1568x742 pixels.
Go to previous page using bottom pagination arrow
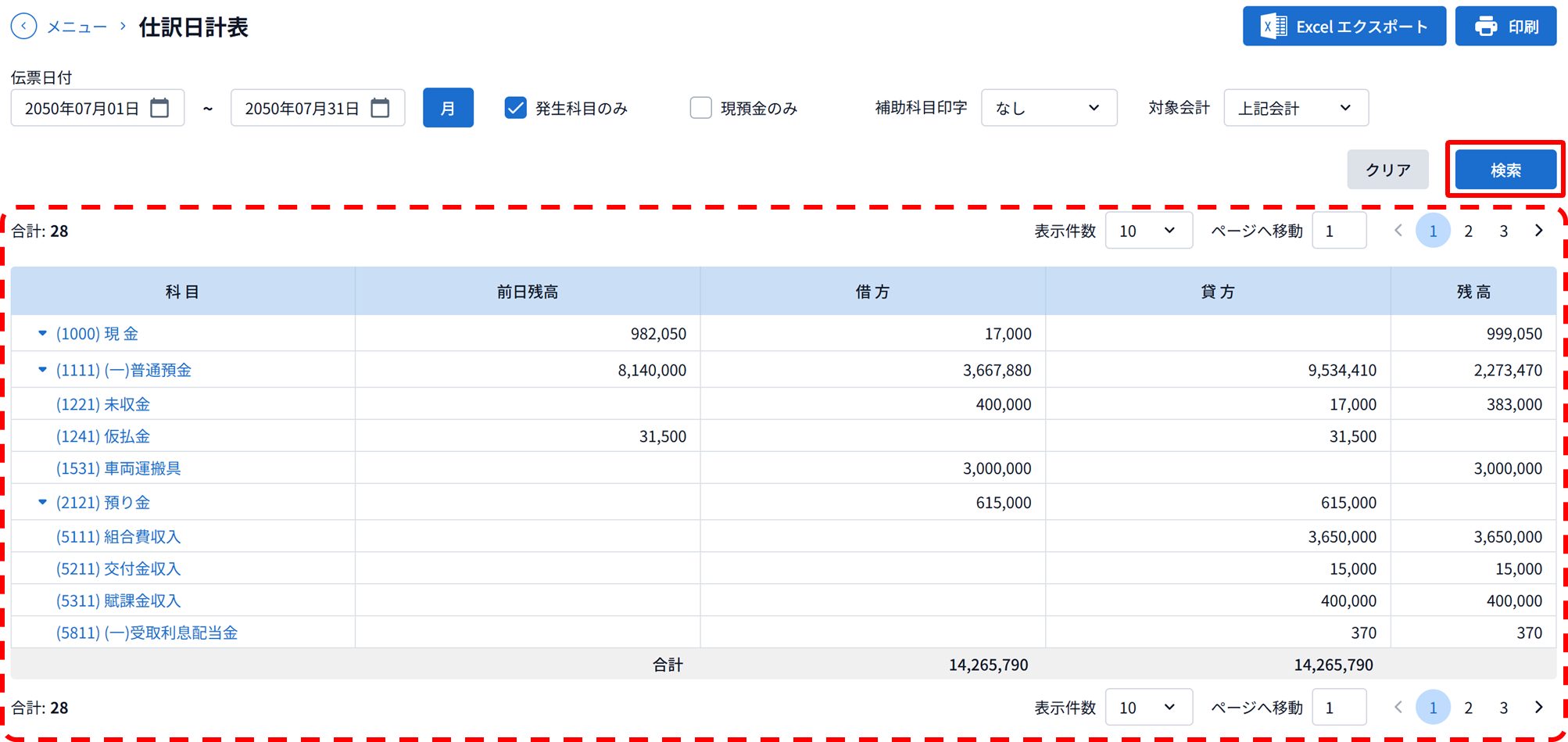[x=1398, y=708]
